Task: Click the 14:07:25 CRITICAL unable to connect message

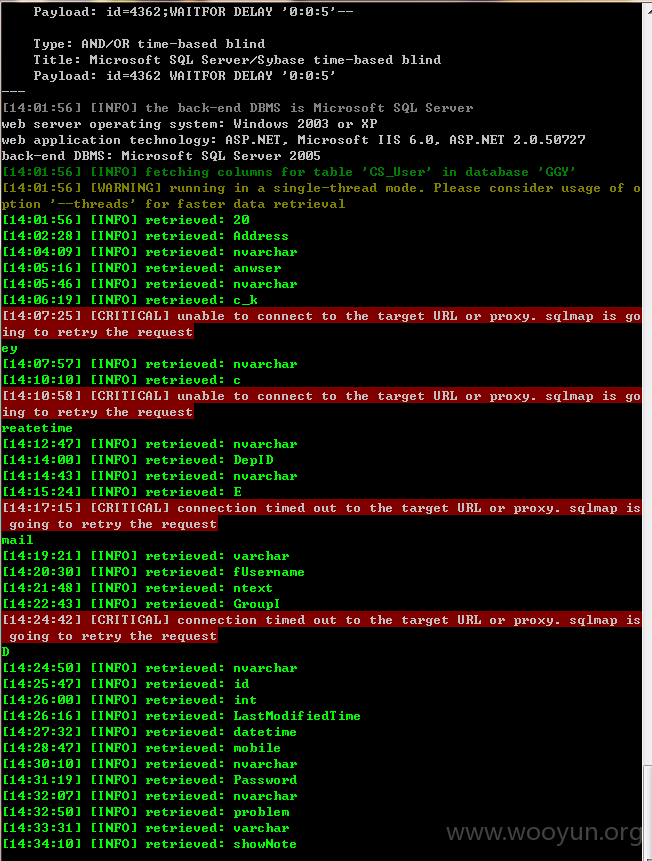Action: pyautogui.click(x=321, y=324)
